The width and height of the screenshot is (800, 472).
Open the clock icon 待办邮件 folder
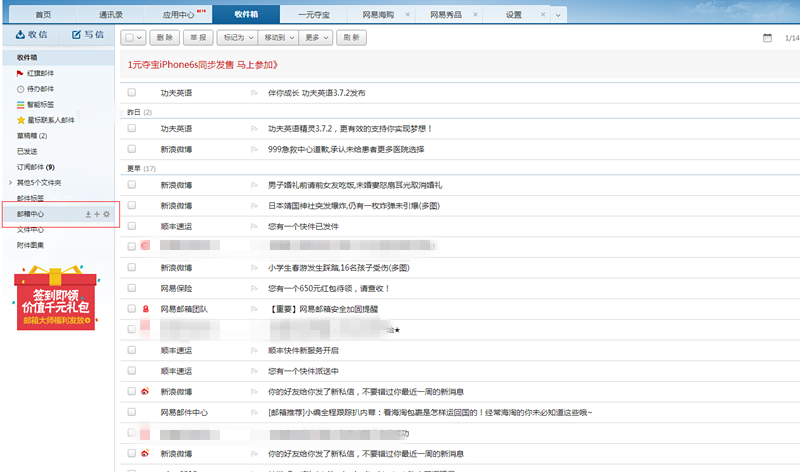tap(20, 89)
